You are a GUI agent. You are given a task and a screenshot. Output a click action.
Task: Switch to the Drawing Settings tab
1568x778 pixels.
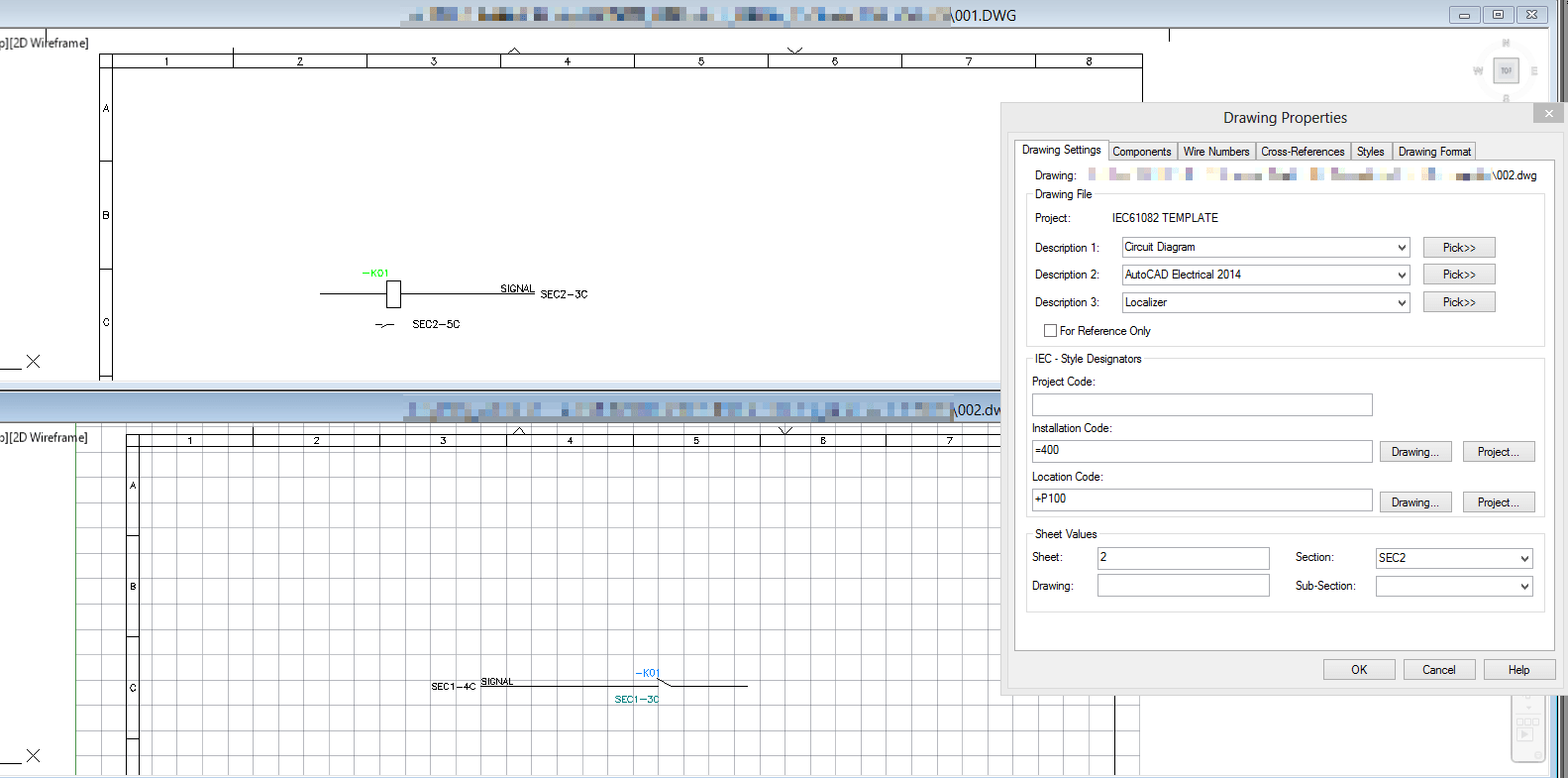1061,150
